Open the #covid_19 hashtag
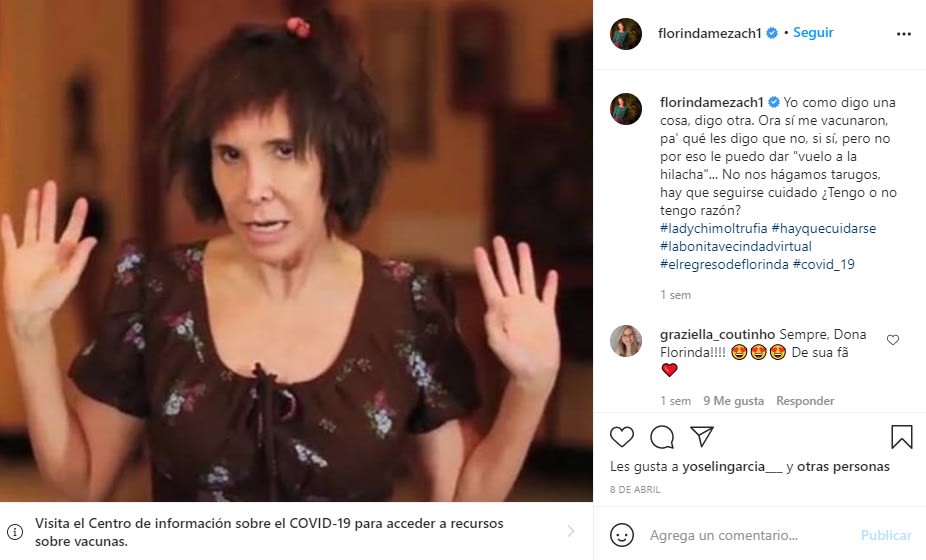 pyautogui.click(x=823, y=264)
